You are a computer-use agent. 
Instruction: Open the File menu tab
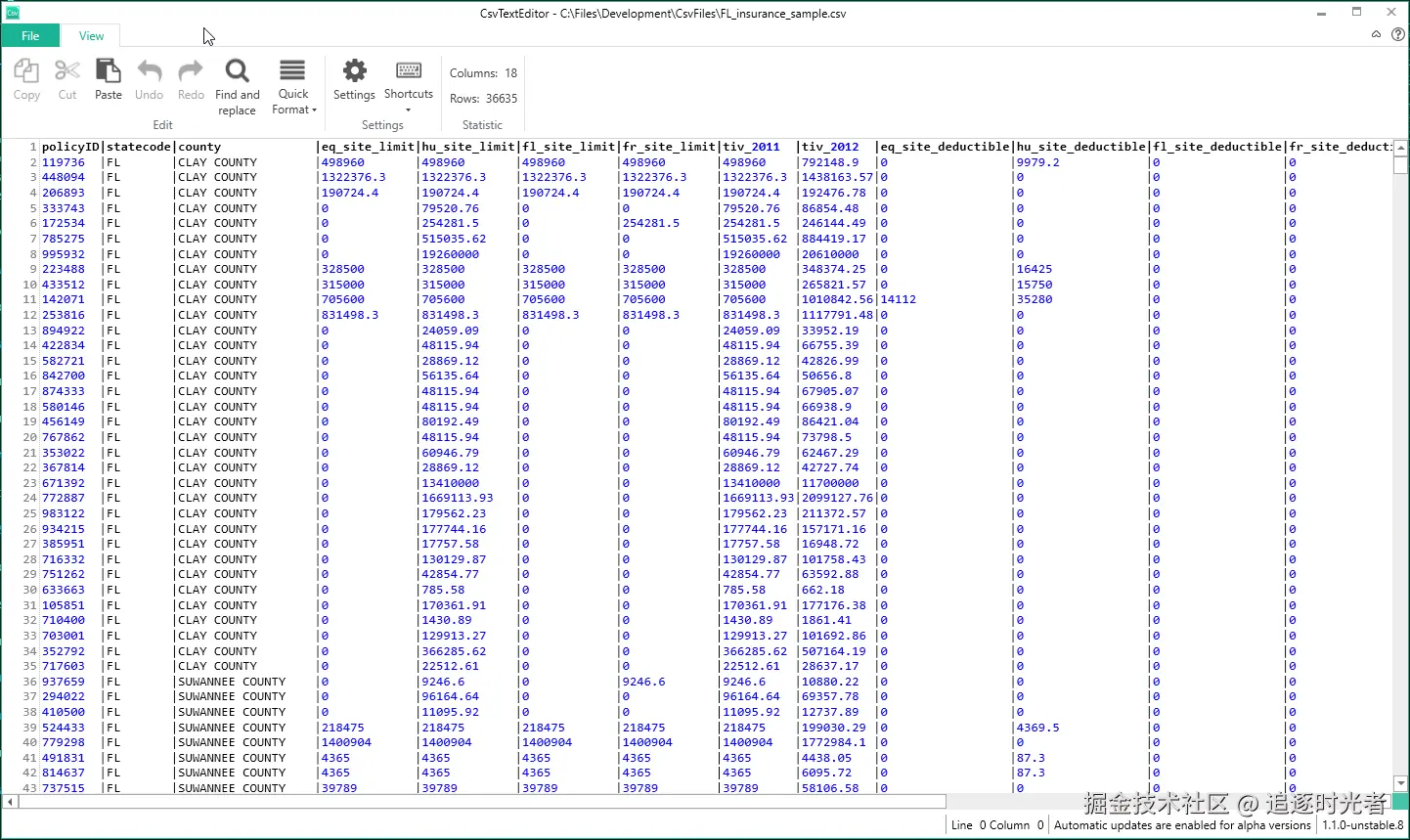(30, 36)
